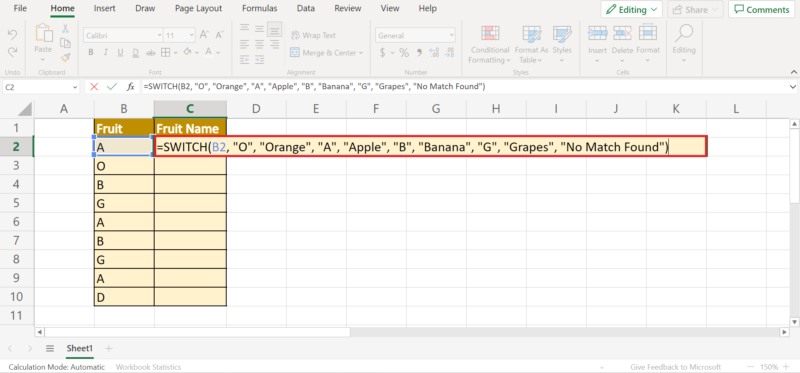Confirm formula with the green checkmark
Viewport: 800px width, 373px height.
pyautogui.click(x=112, y=87)
